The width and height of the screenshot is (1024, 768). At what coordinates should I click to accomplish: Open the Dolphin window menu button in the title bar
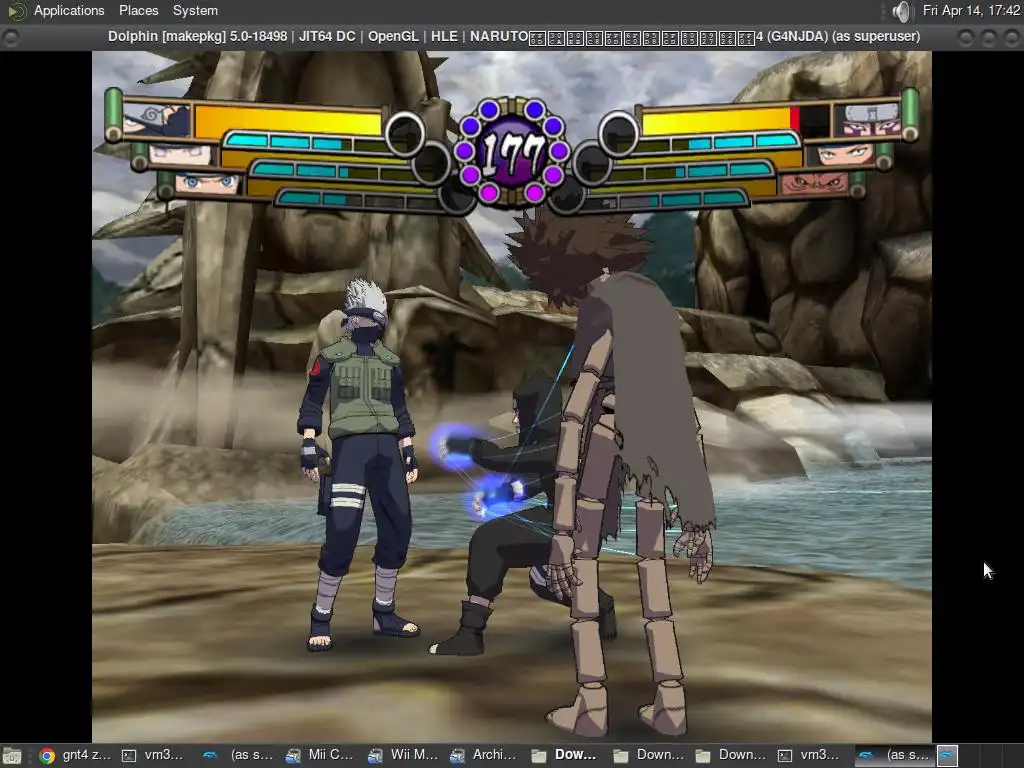[x=10, y=38]
